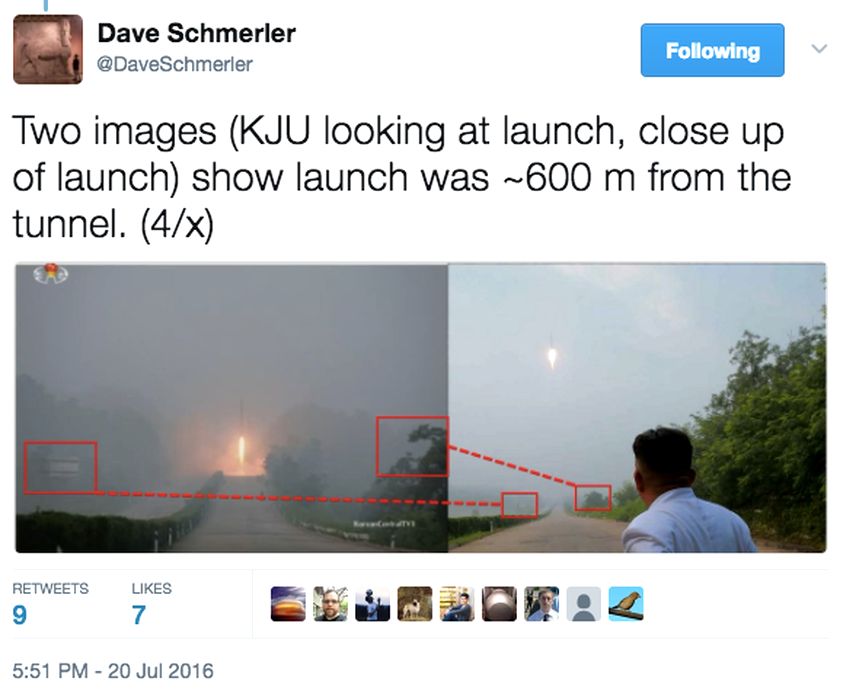Open left launch image with red boxes

pyautogui.click(x=232, y=408)
